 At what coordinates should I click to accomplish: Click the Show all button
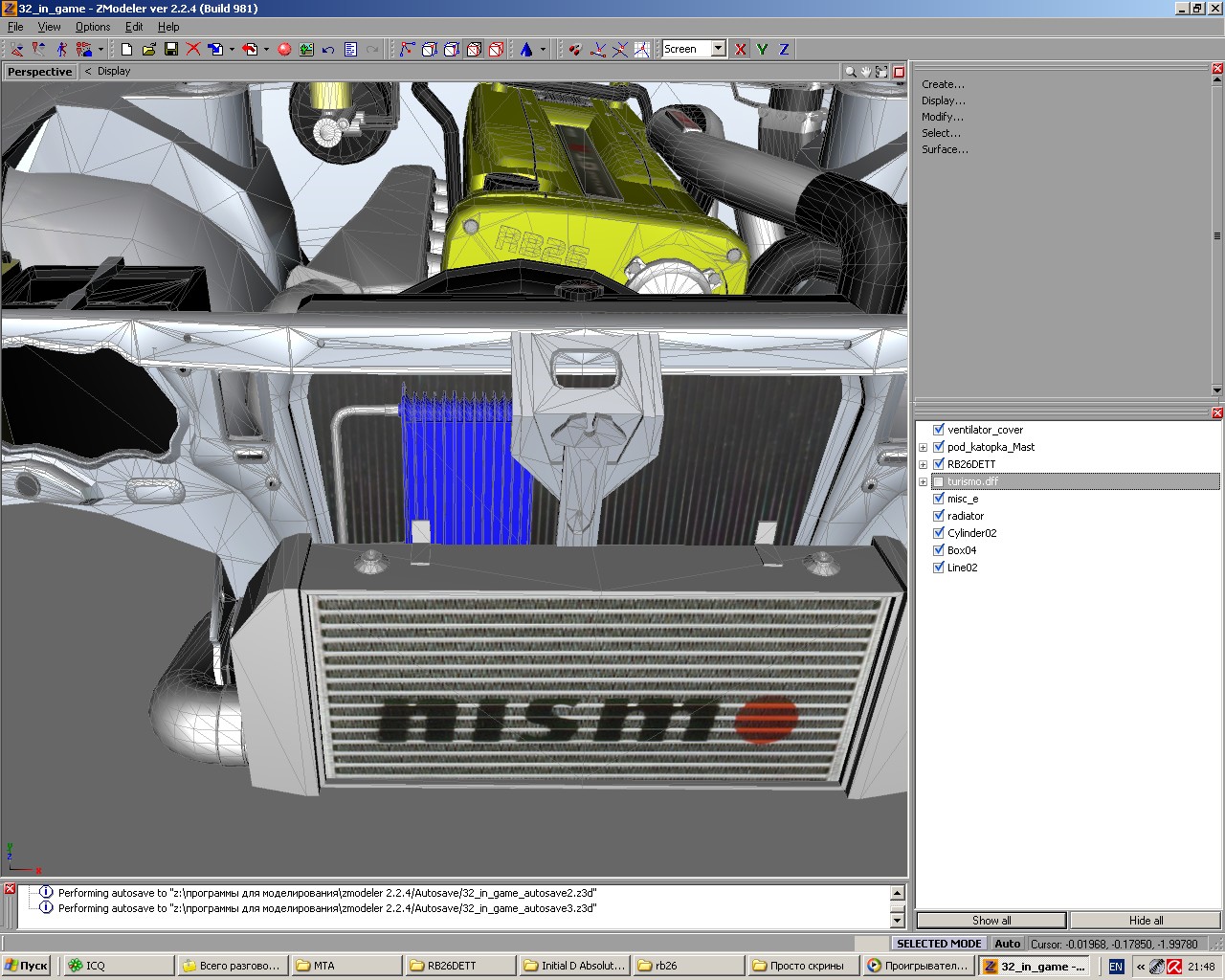click(x=991, y=921)
